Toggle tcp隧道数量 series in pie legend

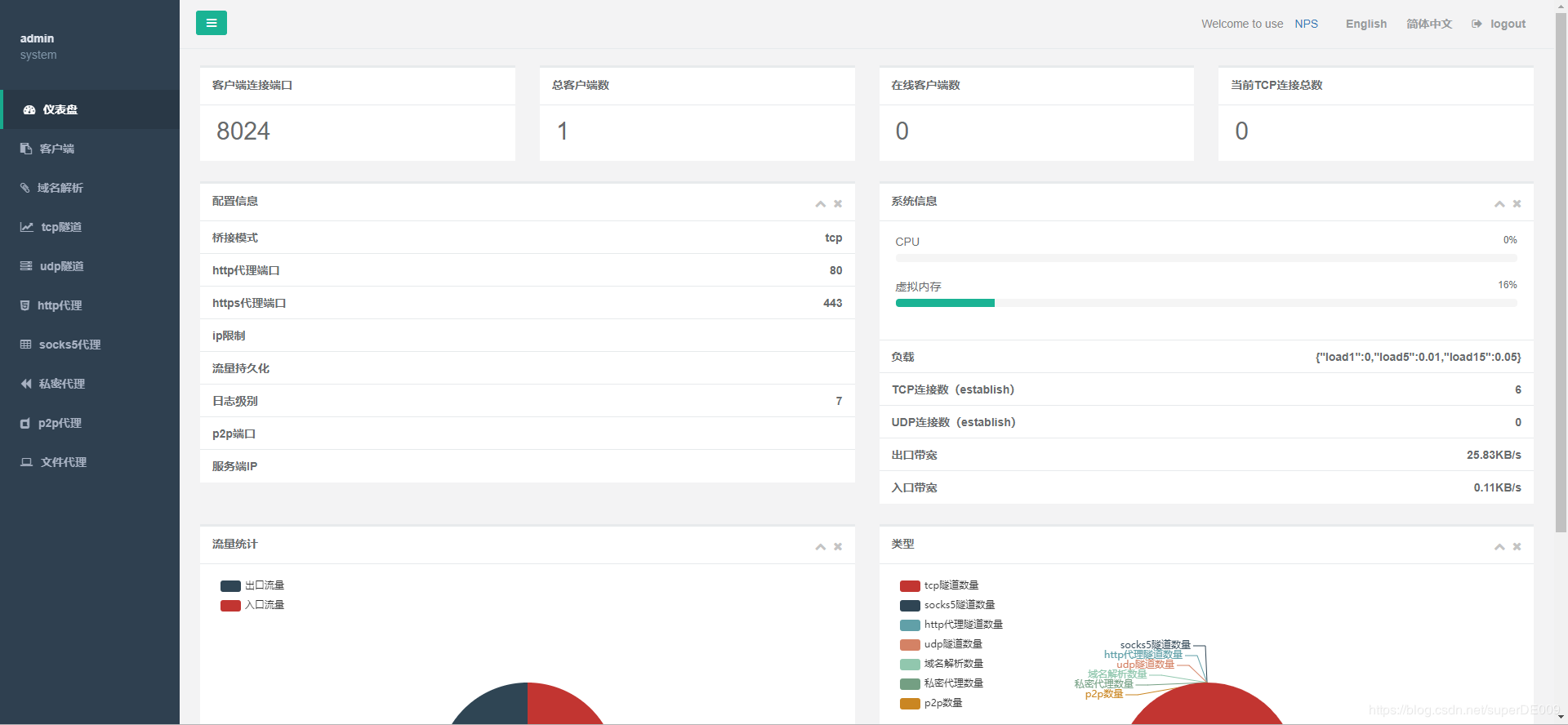(910, 585)
